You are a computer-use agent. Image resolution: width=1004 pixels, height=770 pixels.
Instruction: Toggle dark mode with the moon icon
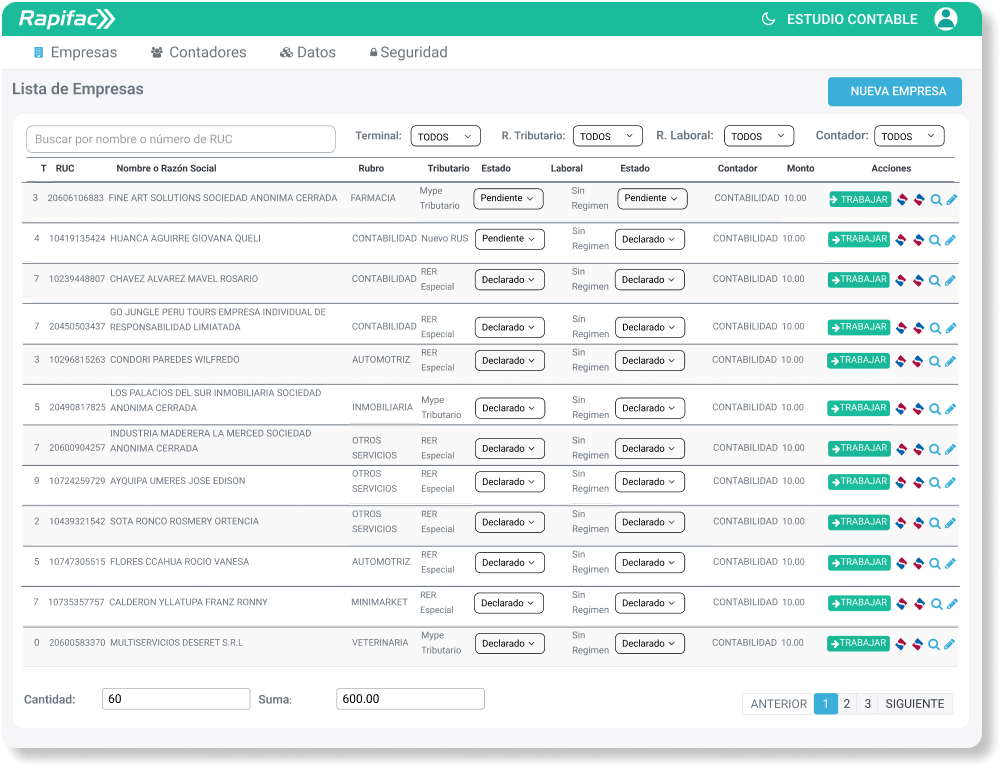pos(768,19)
